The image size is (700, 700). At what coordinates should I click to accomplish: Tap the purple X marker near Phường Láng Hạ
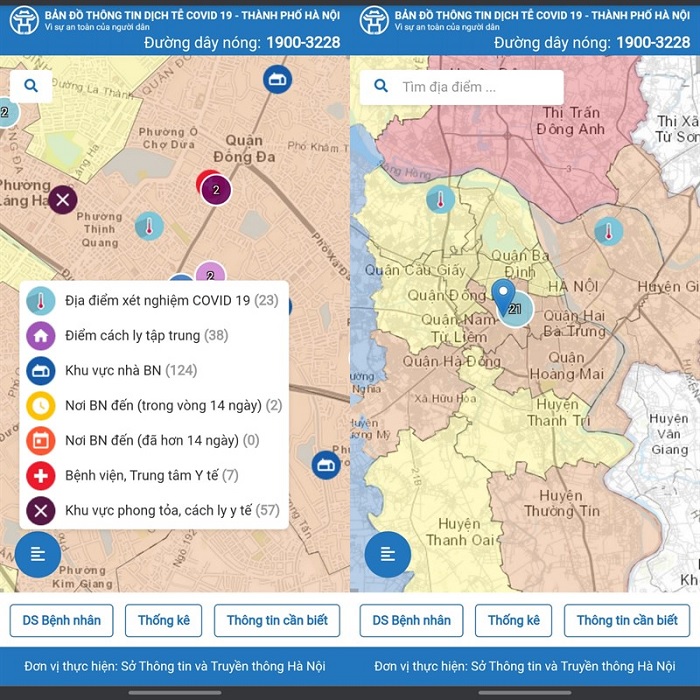pos(63,200)
